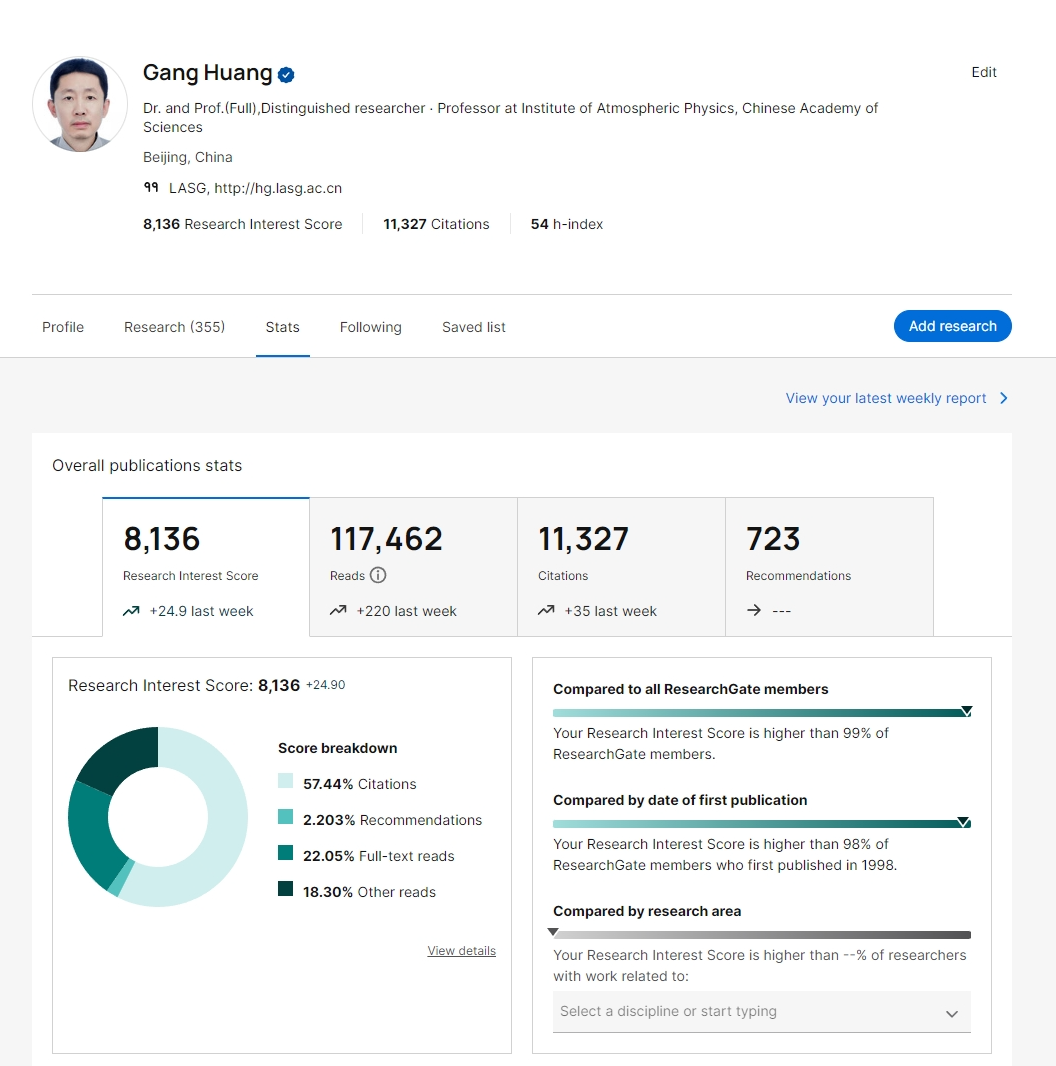Open the Profile tab
This screenshot has width=1056, height=1066.
click(63, 327)
